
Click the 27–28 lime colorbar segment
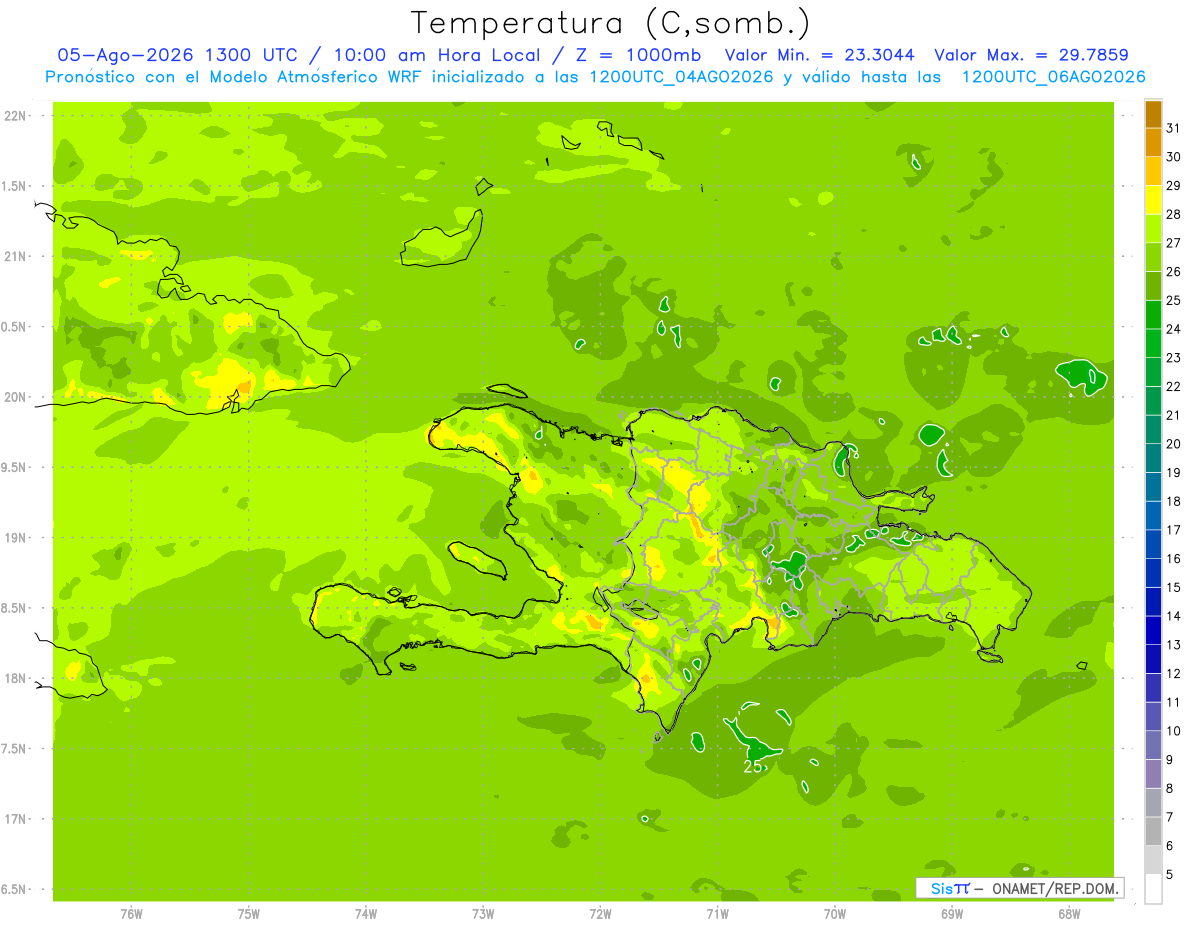pyautogui.click(x=1153, y=229)
